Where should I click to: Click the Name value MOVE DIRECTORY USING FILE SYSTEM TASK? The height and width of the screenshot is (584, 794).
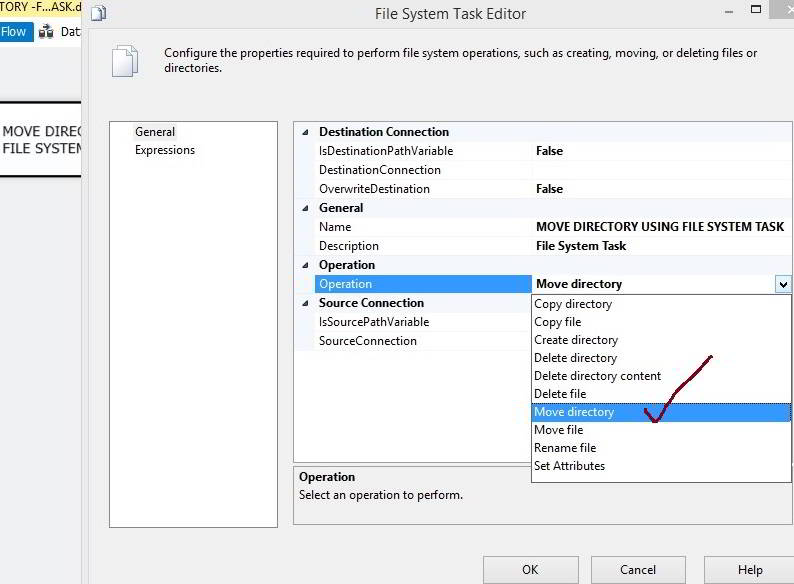pos(660,227)
